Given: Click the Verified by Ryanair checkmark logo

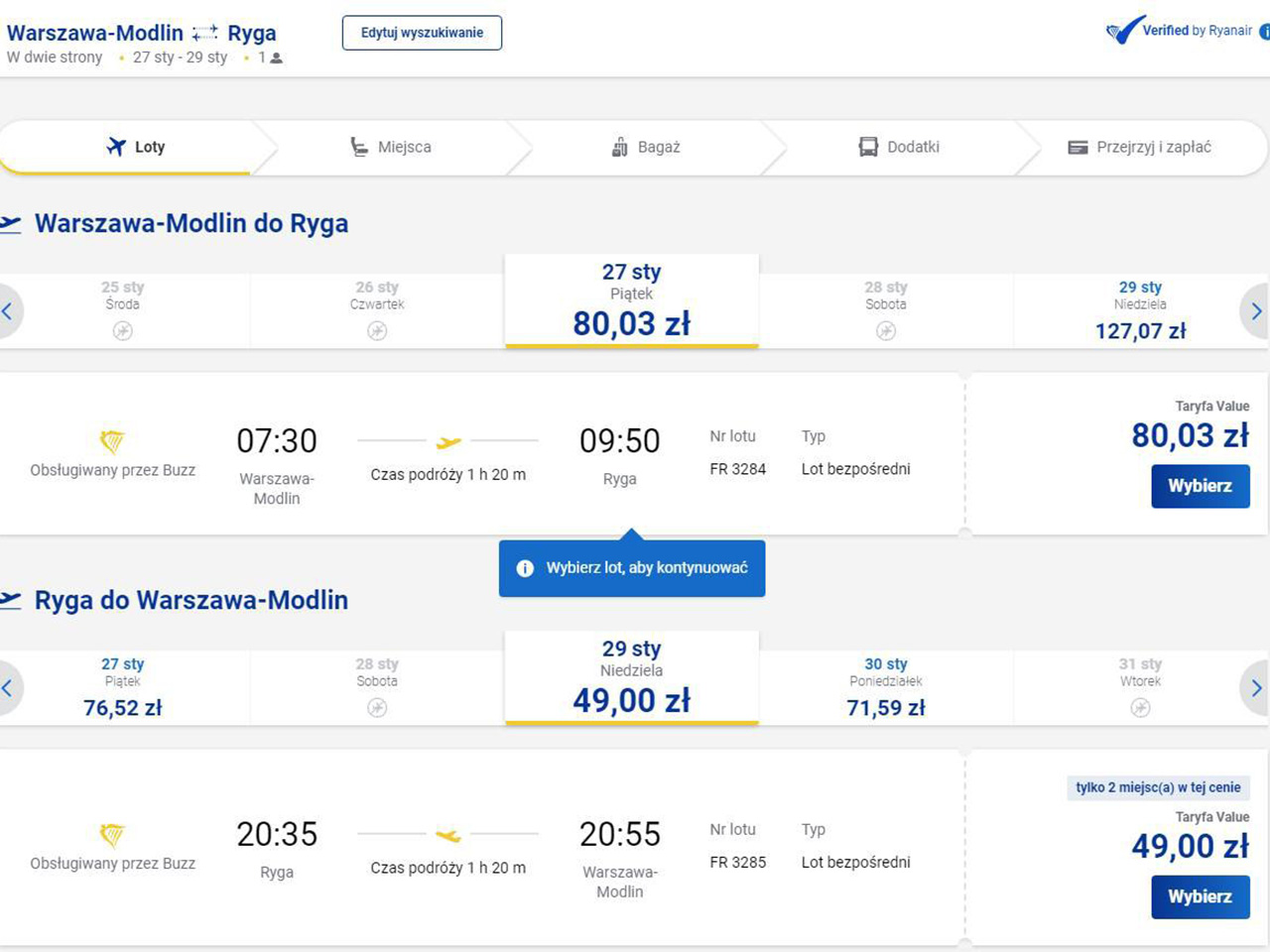Looking at the screenshot, I should (x=1126, y=31).
